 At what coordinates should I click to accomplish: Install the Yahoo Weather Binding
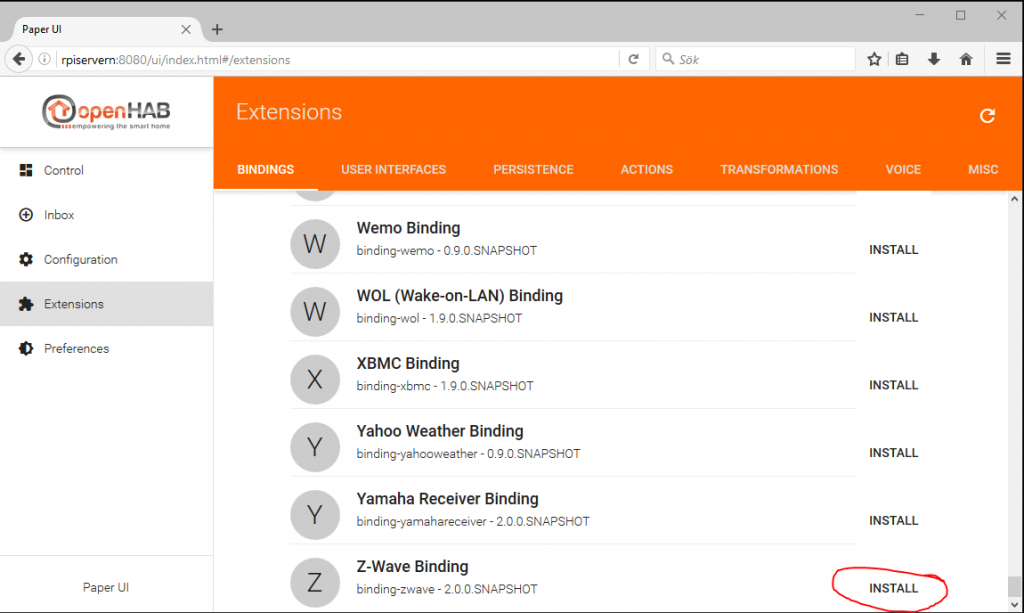coord(893,453)
